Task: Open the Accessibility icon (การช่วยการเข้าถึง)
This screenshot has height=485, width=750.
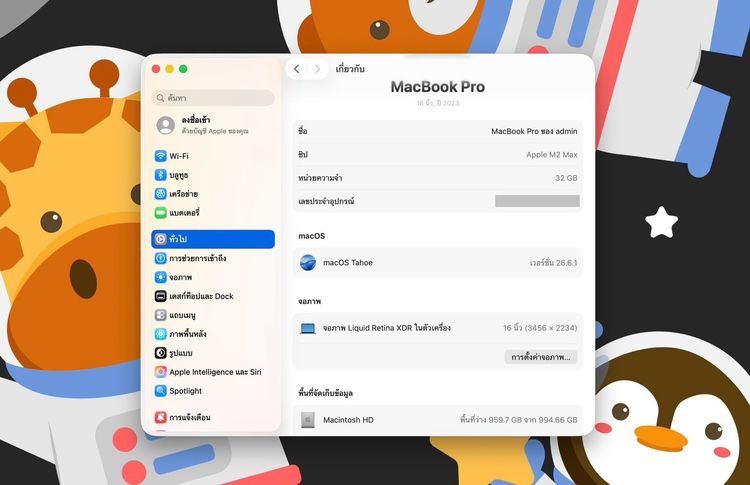Action: pyautogui.click(x=161, y=258)
